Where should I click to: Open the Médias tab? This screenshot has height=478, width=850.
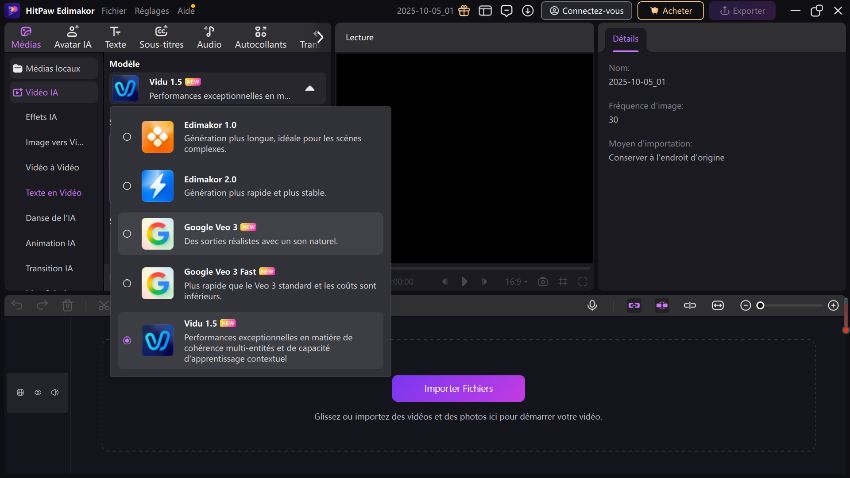point(26,37)
